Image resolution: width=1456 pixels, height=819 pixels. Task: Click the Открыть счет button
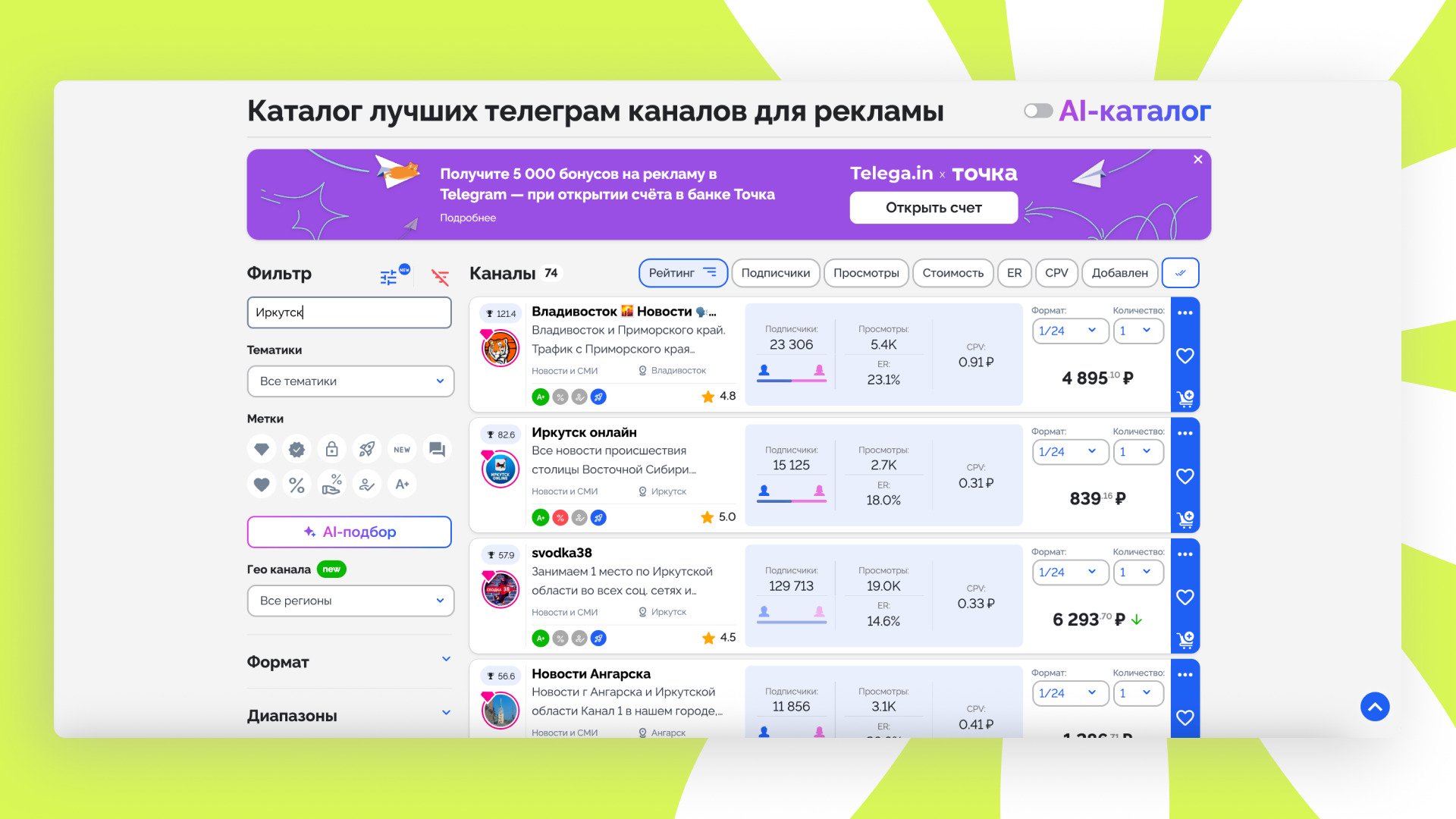(x=934, y=207)
